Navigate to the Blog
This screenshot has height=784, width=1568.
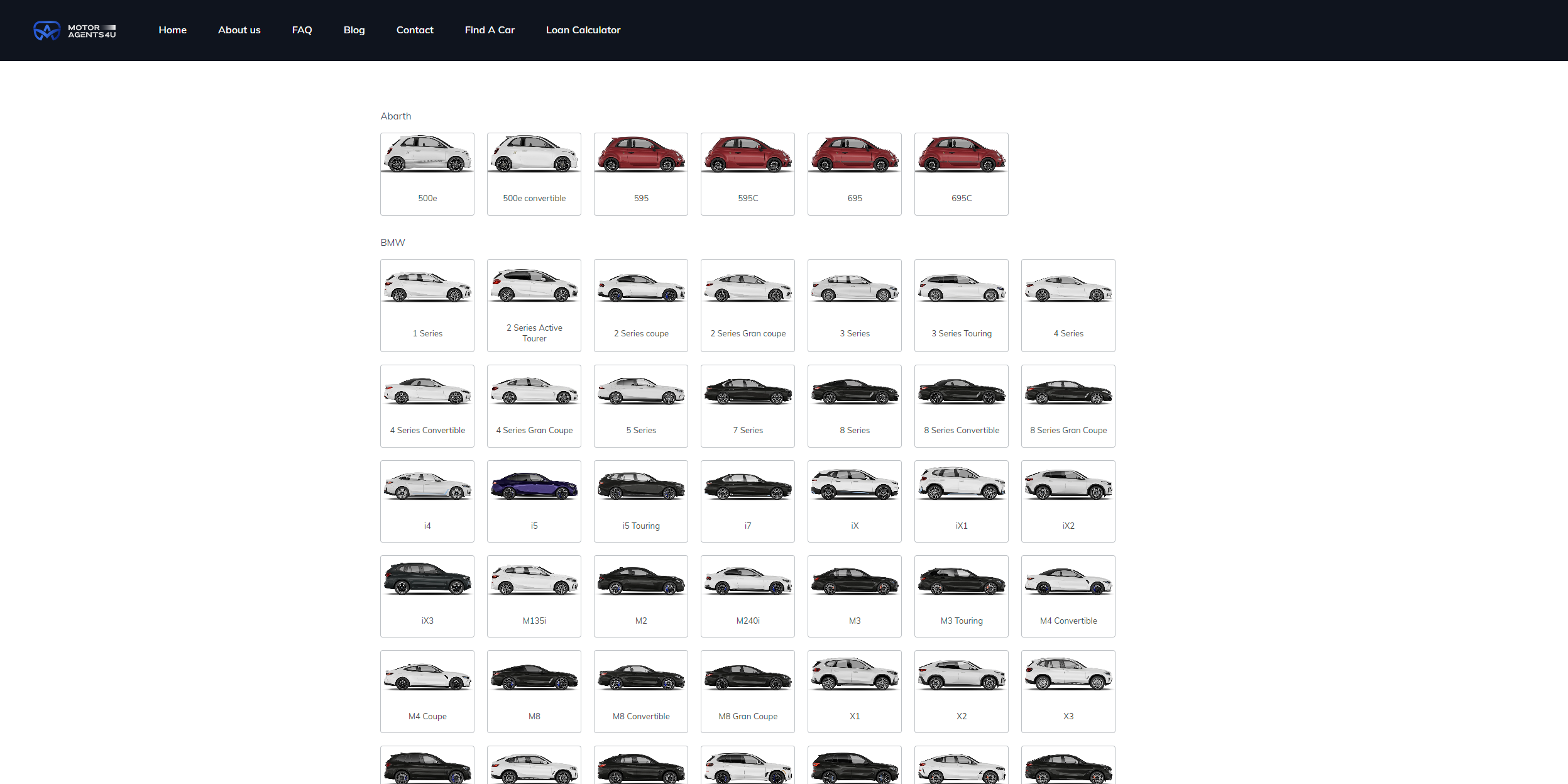pos(354,30)
